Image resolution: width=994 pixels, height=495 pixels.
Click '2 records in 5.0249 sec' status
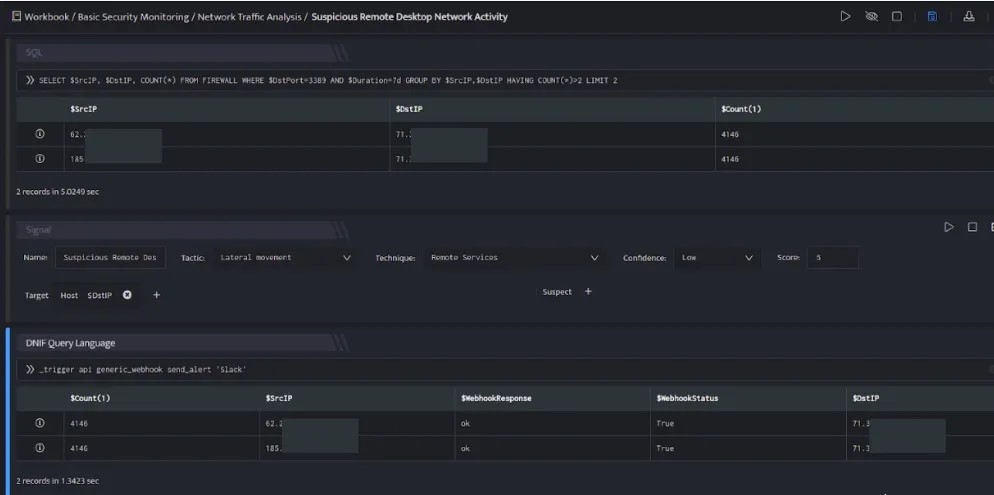[x=58, y=191]
